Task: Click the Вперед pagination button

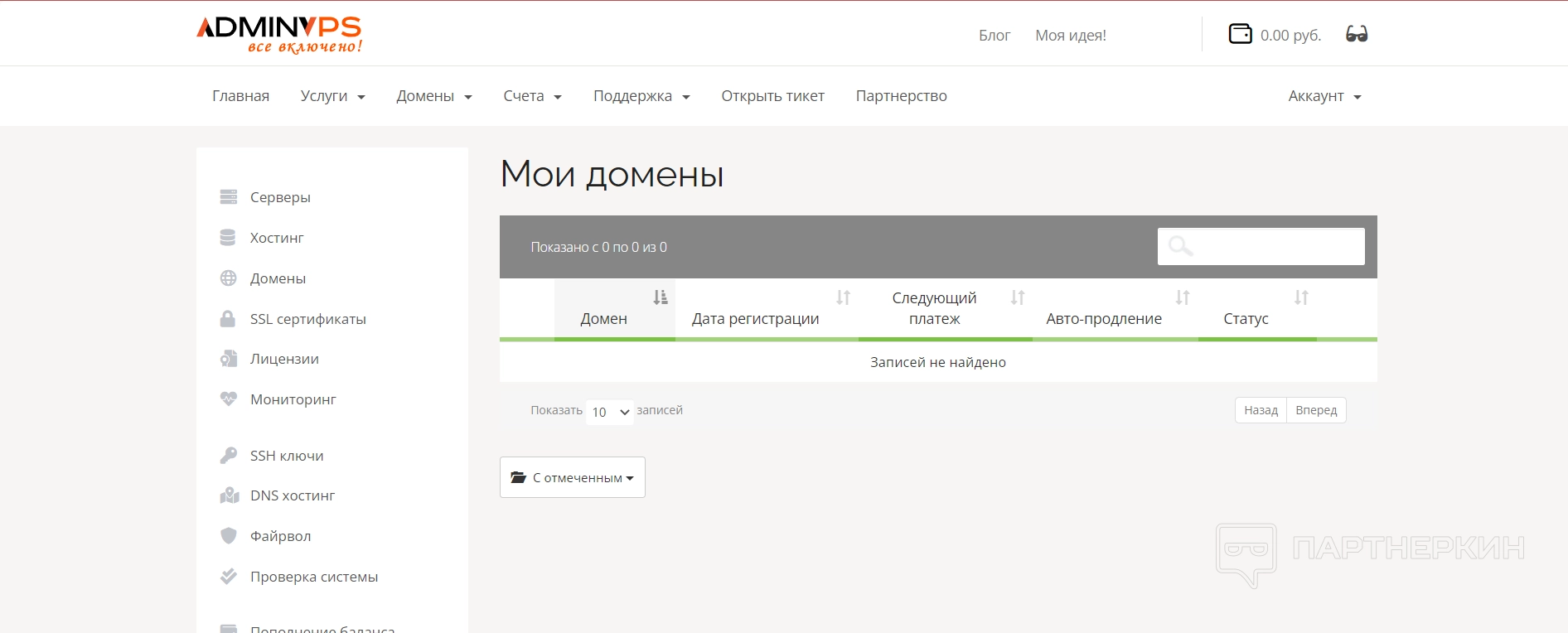Action: pyautogui.click(x=1317, y=410)
